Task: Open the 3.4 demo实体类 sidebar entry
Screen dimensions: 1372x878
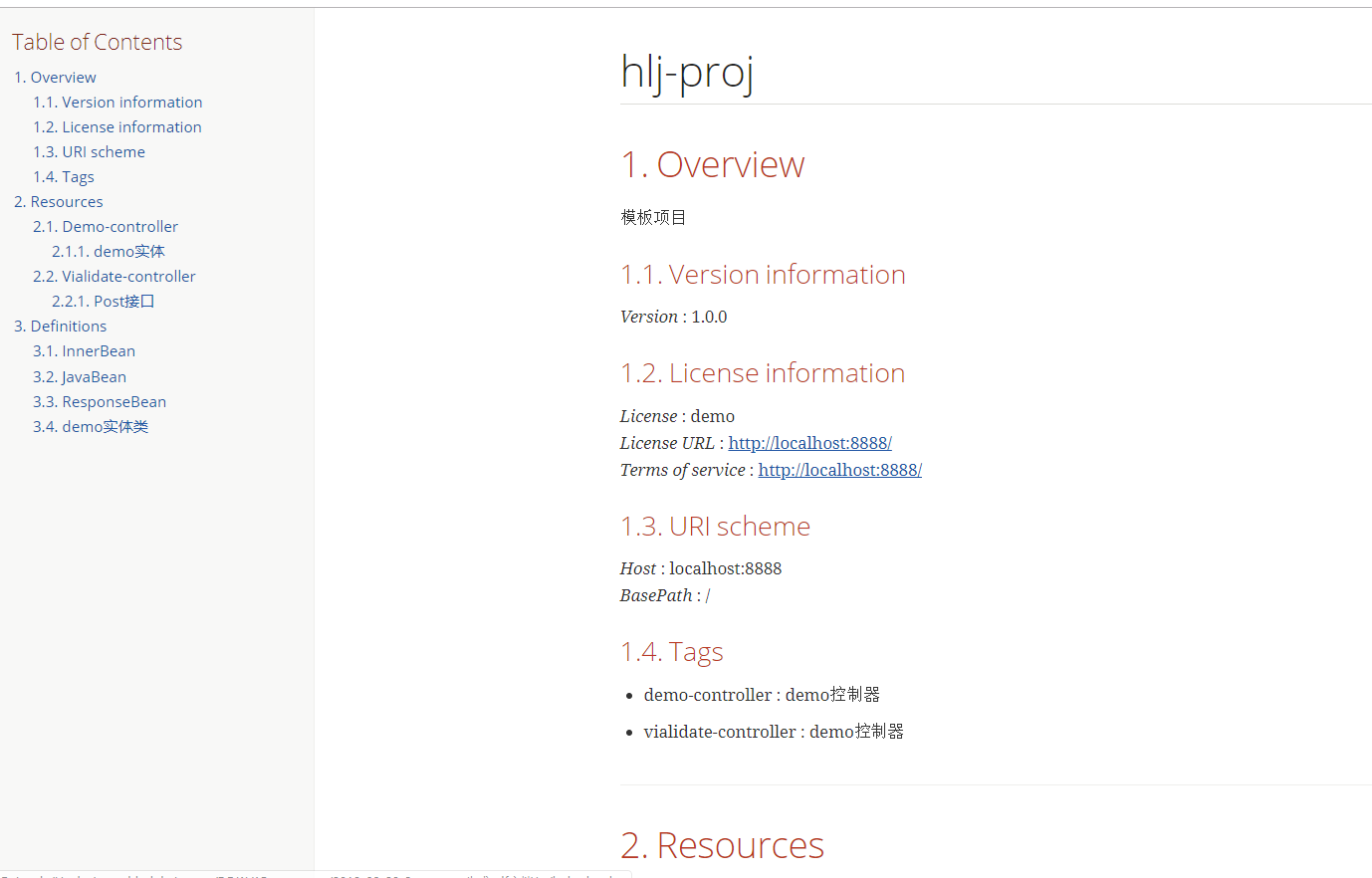Action: click(91, 427)
